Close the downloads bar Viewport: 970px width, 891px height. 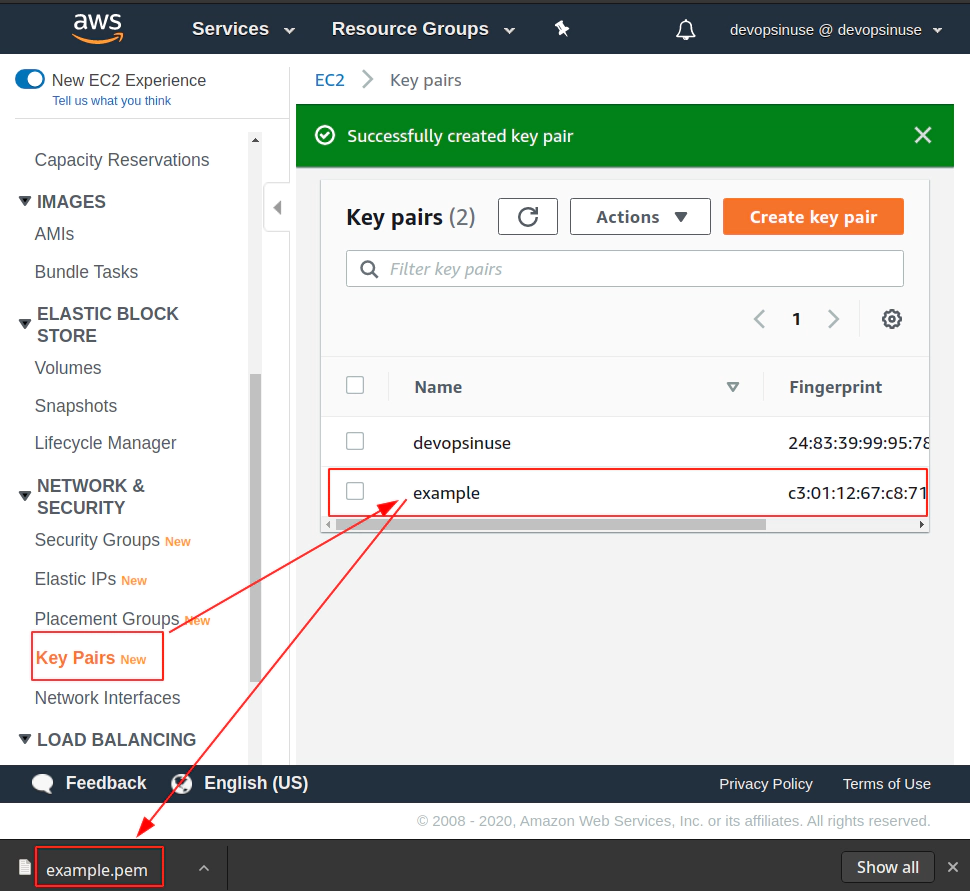[953, 867]
